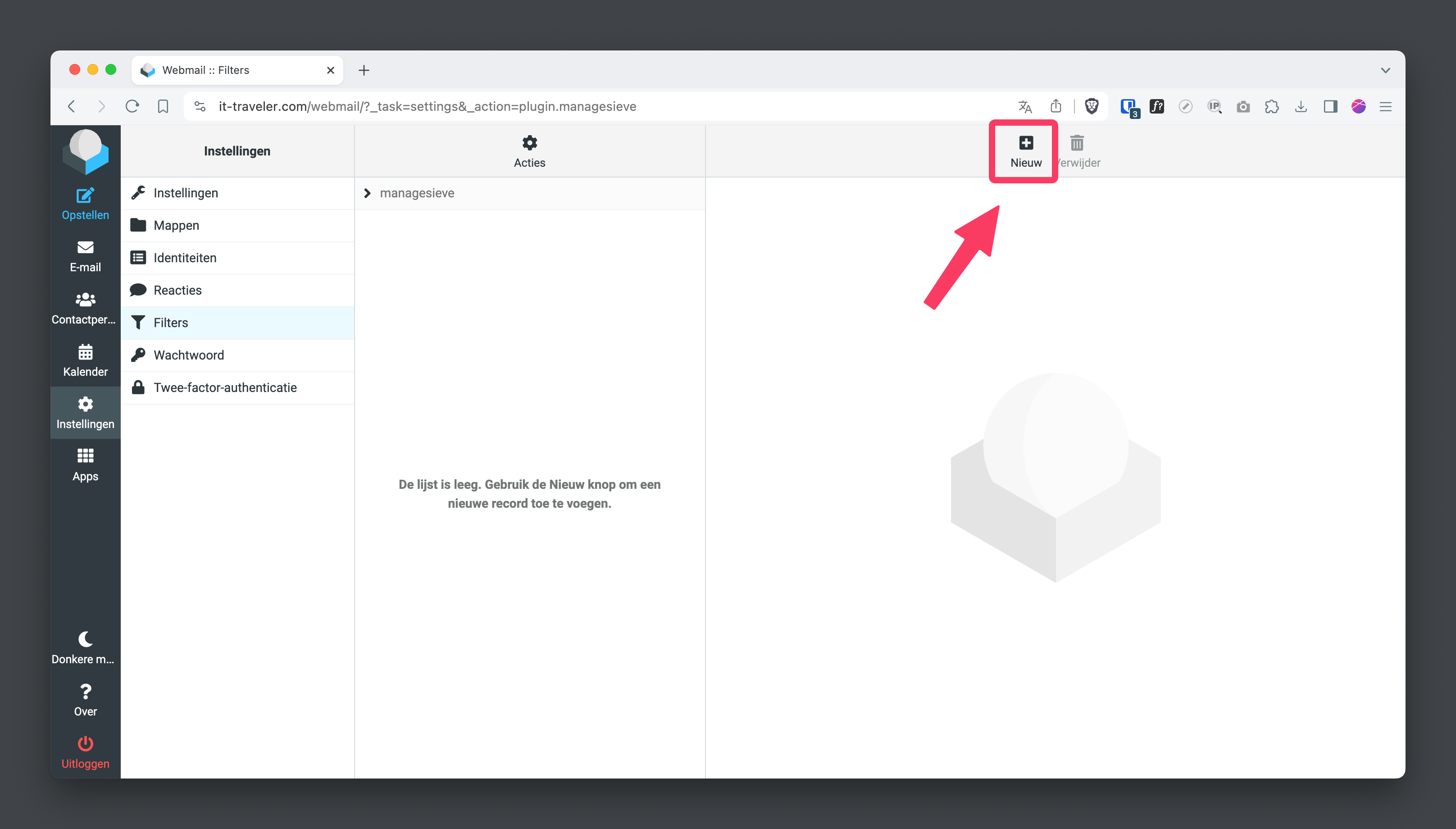Open the Identiteiten settings section

coord(184,258)
